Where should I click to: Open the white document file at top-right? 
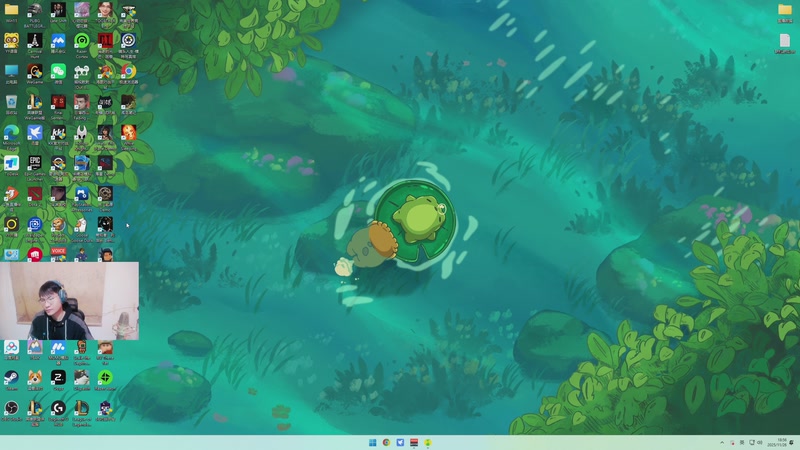coord(785,42)
